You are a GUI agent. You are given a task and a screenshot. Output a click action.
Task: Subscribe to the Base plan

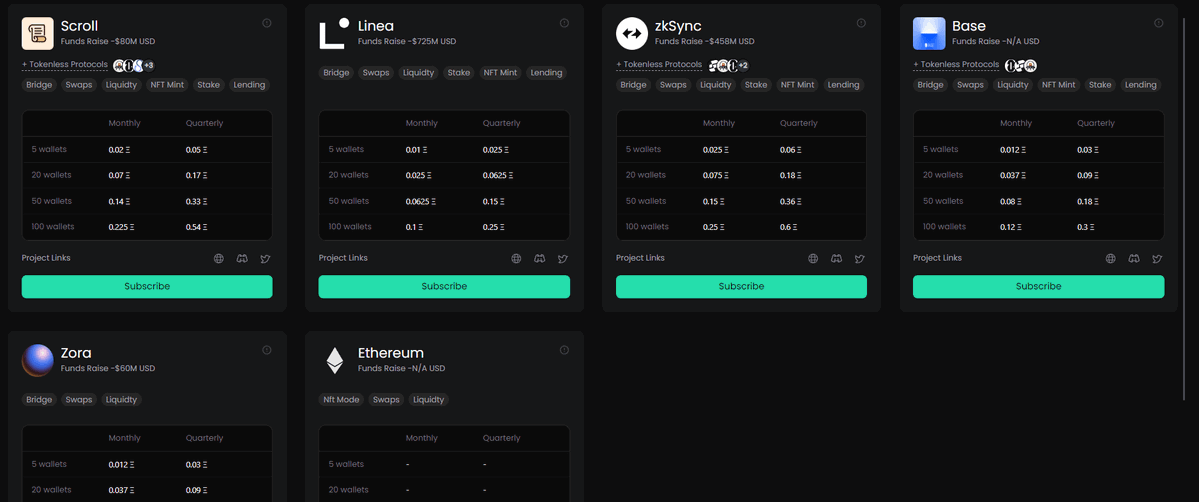pyautogui.click(x=1038, y=286)
